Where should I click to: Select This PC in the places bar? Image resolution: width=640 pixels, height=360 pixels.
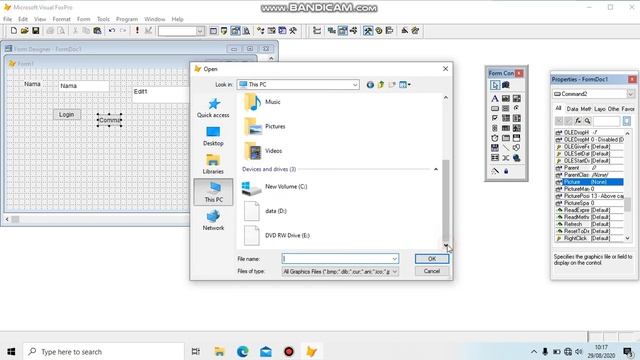coord(213,192)
